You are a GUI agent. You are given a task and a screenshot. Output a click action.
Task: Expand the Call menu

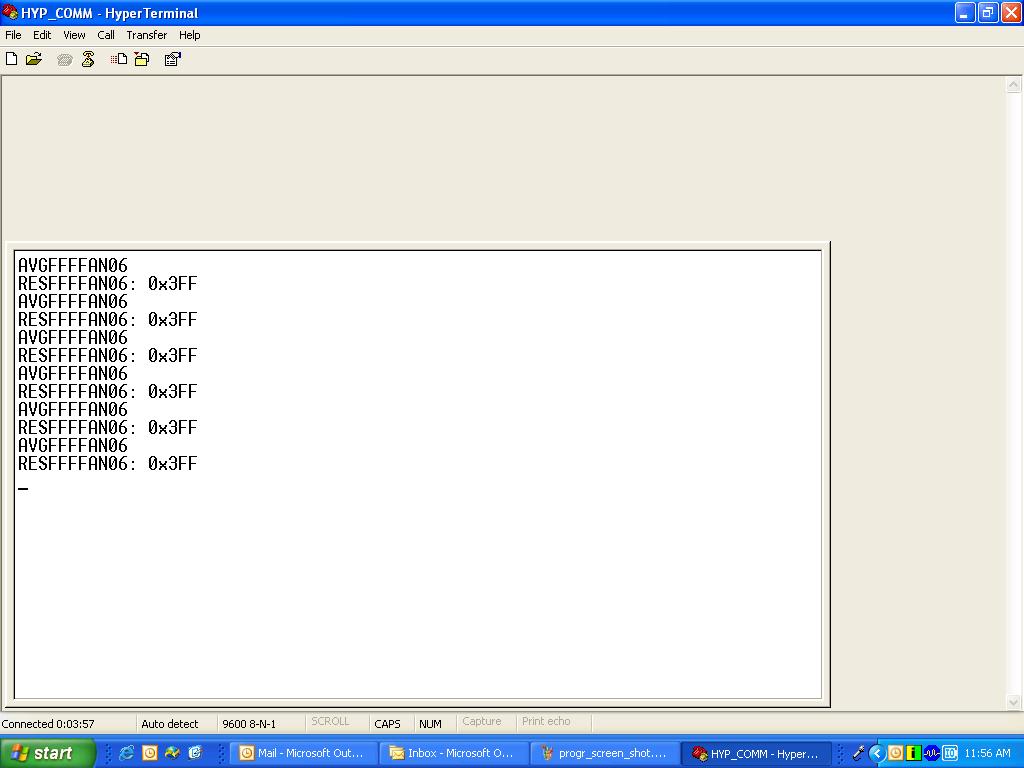click(106, 35)
